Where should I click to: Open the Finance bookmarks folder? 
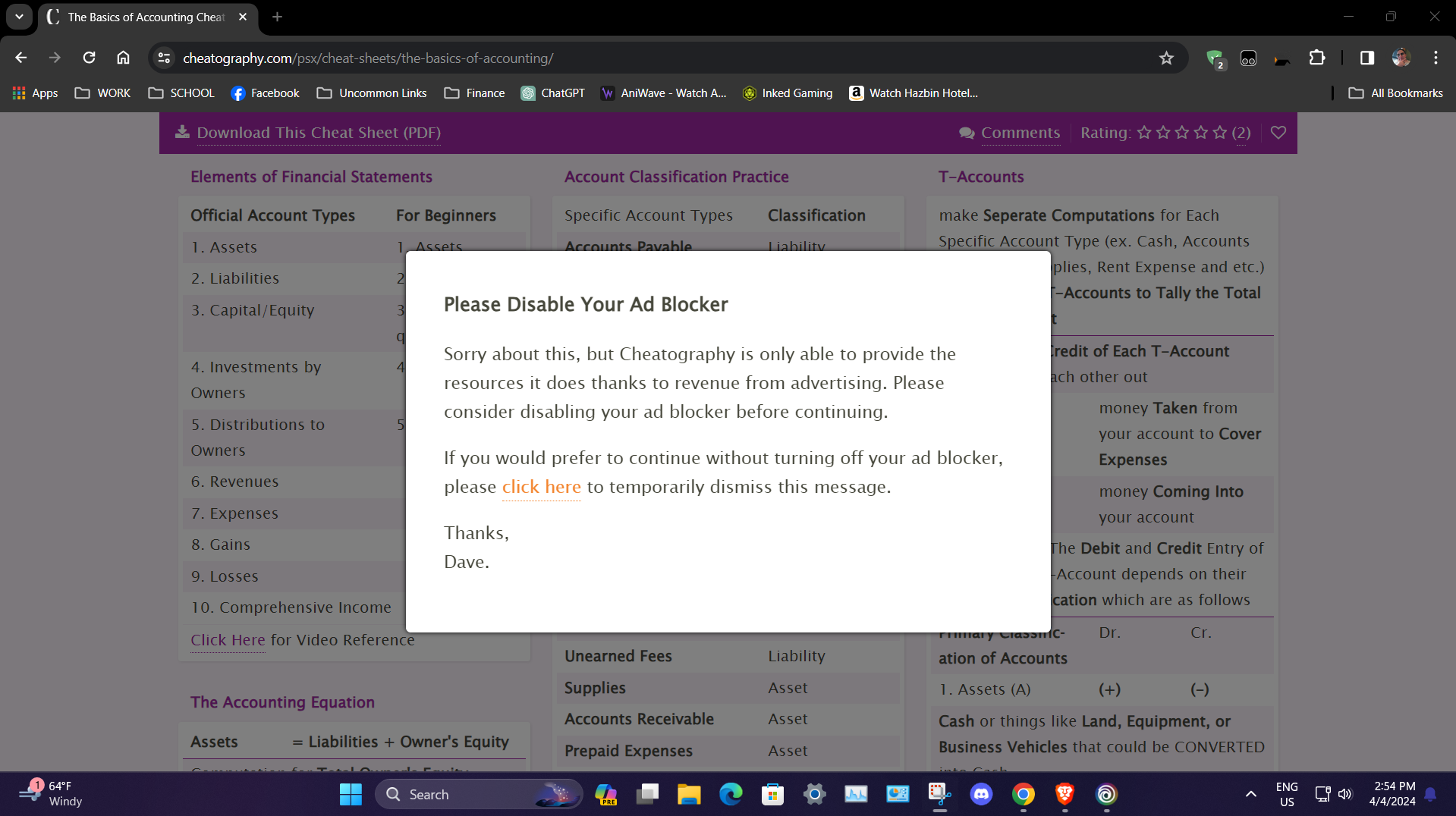475,93
